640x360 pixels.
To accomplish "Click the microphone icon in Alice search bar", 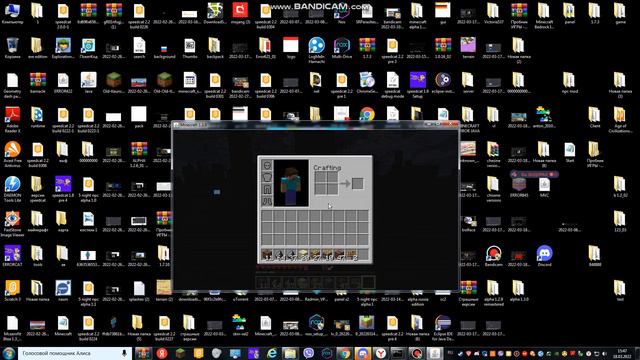I will click(x=124, y=353).
